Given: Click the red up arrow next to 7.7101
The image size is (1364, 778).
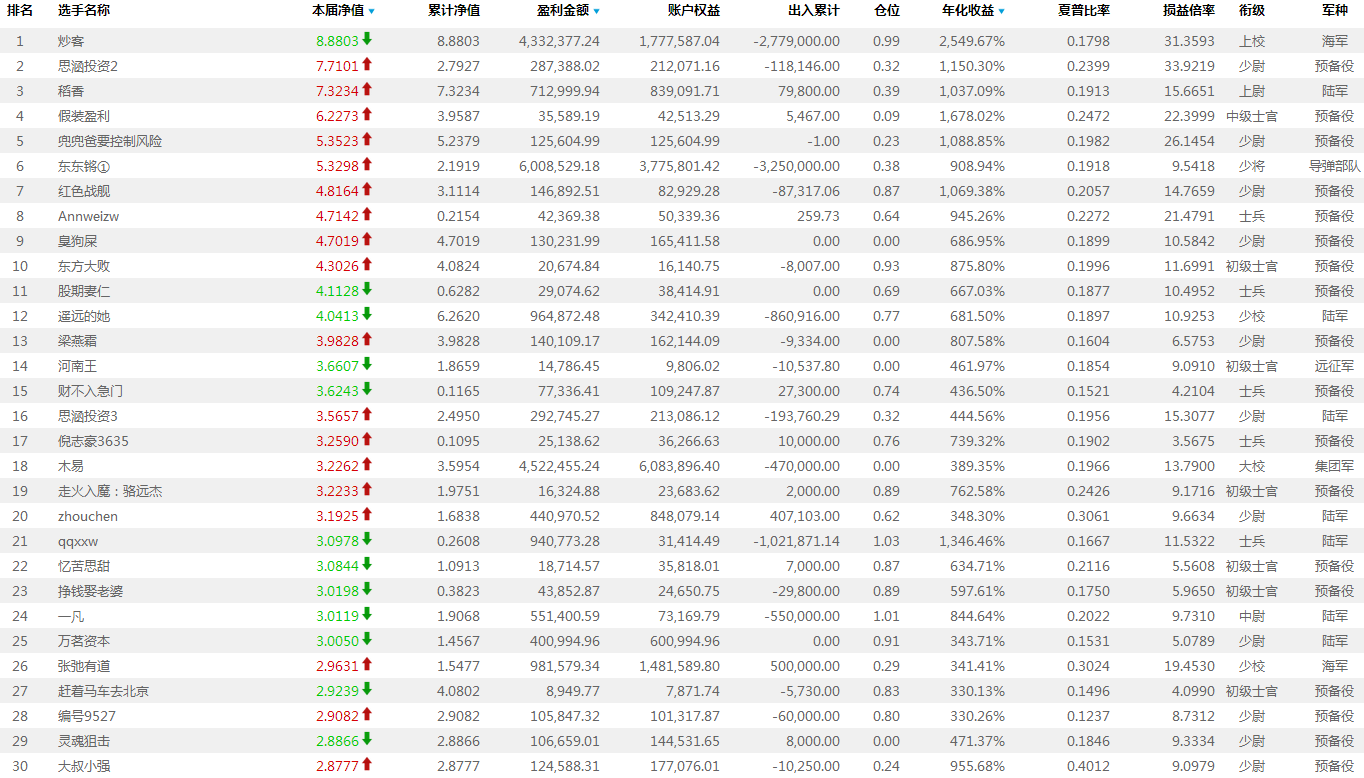Looking at the screenshot, I should click(x=367, y=64).
